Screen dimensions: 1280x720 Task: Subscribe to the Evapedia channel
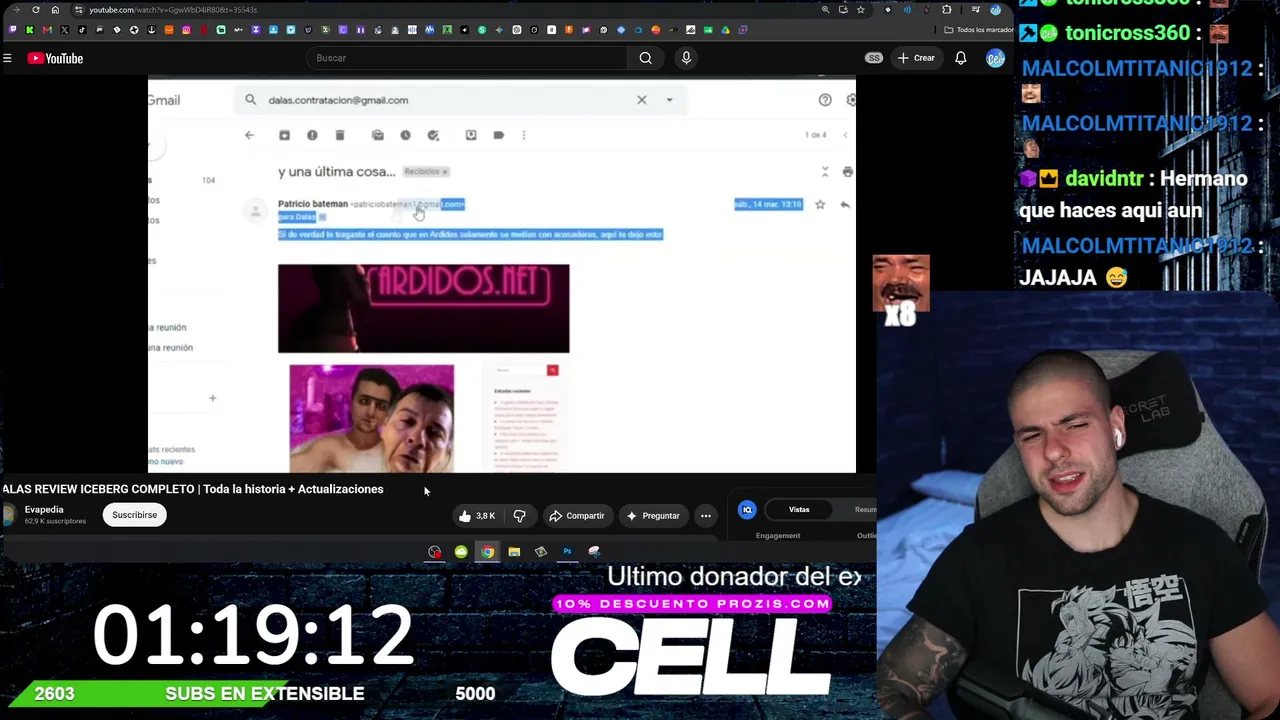[x=134, y=515]
